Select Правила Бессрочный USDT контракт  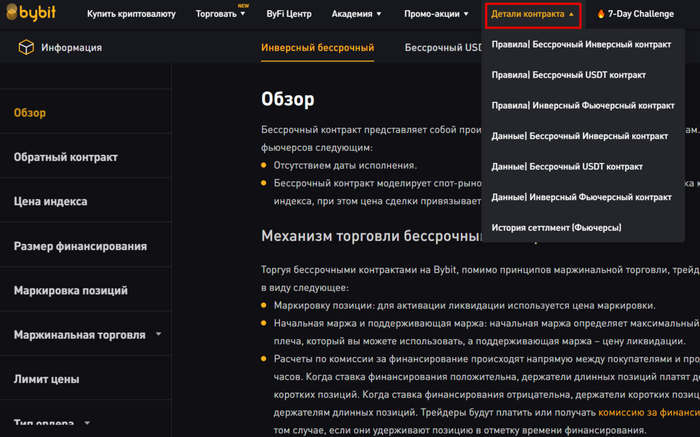pyautogui.click(x=568, y=75)
